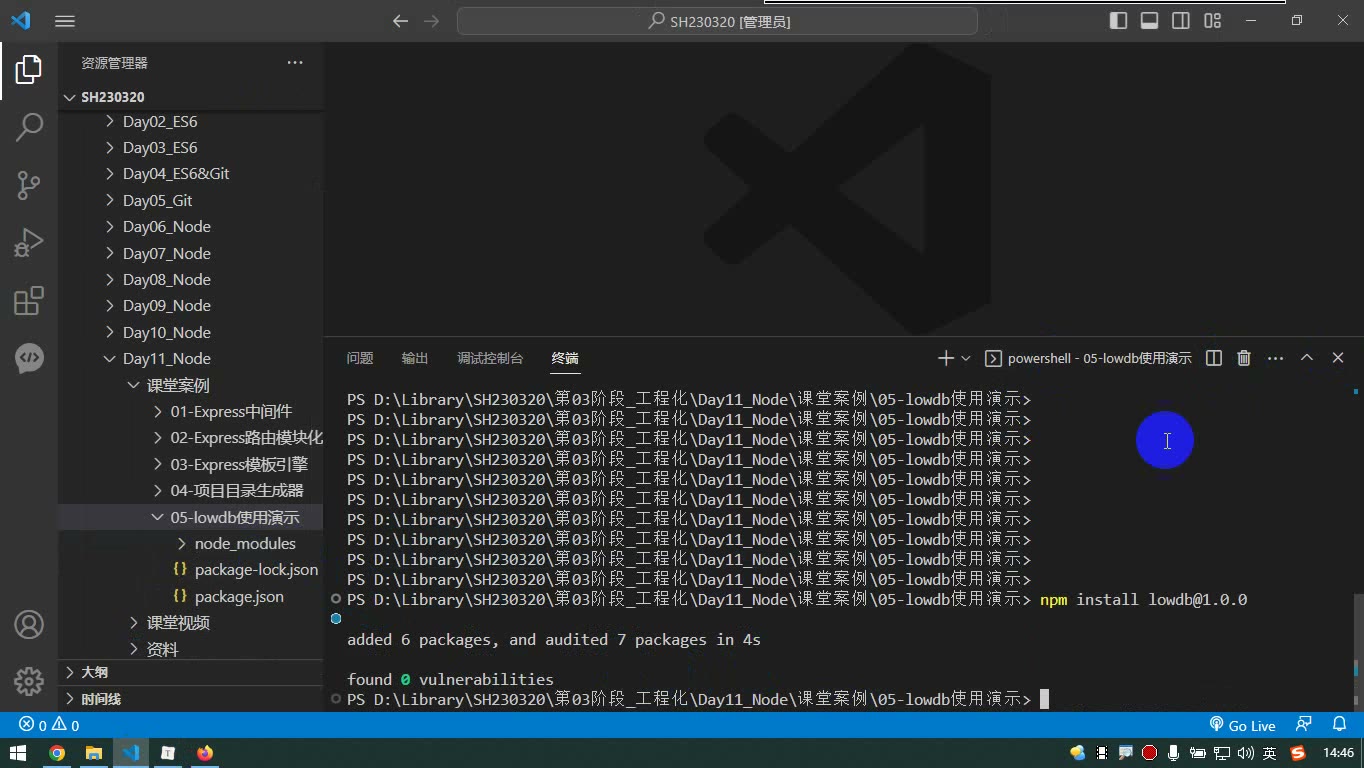Open the Run and Debug view
Image resolution: width=1364 pixels, height=768 pixels.
click(29, 243)
